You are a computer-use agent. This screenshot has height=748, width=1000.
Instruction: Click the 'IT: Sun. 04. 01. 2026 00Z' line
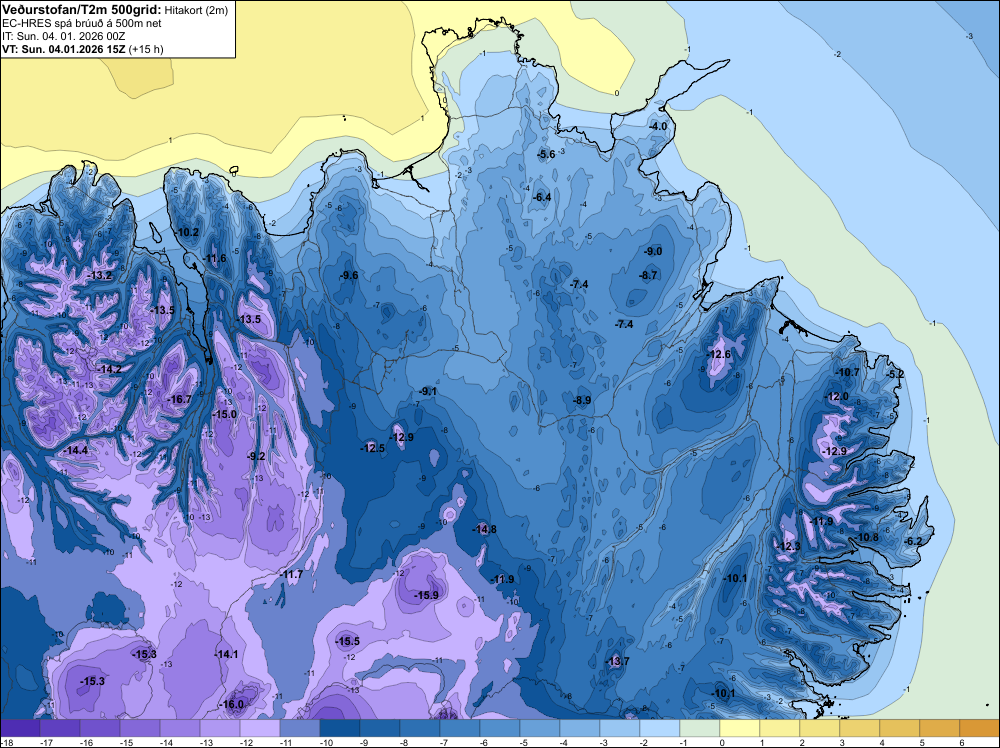coord(64,36)
